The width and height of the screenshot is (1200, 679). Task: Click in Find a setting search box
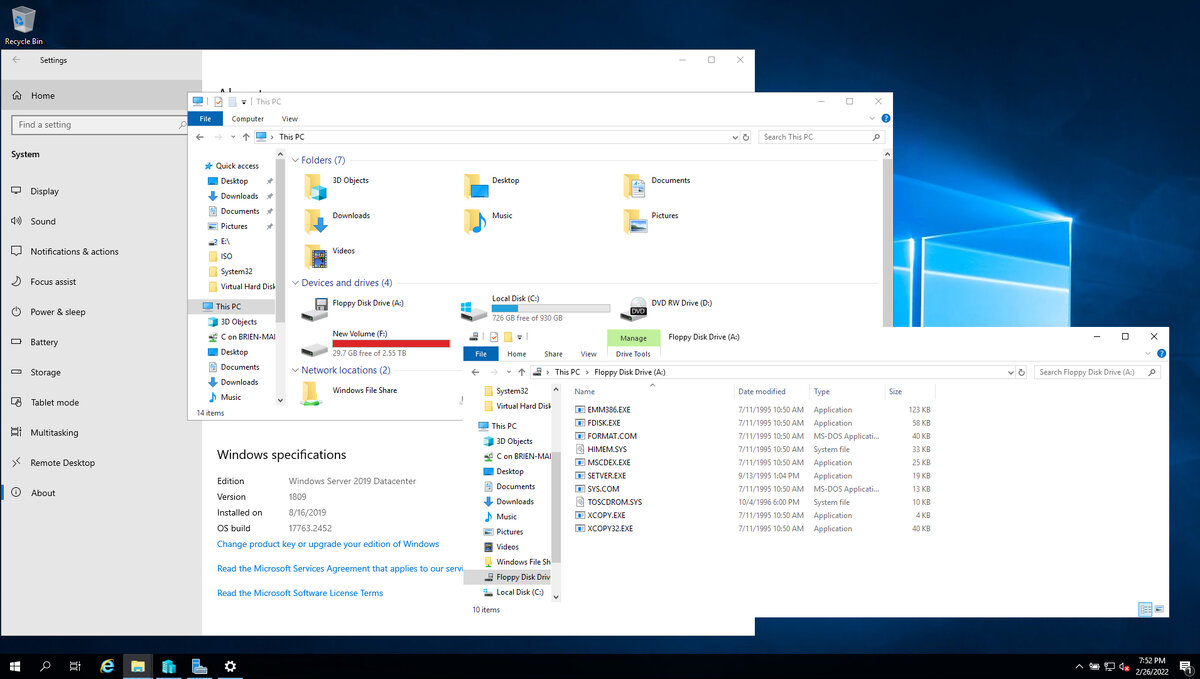[x=100, y=125]
